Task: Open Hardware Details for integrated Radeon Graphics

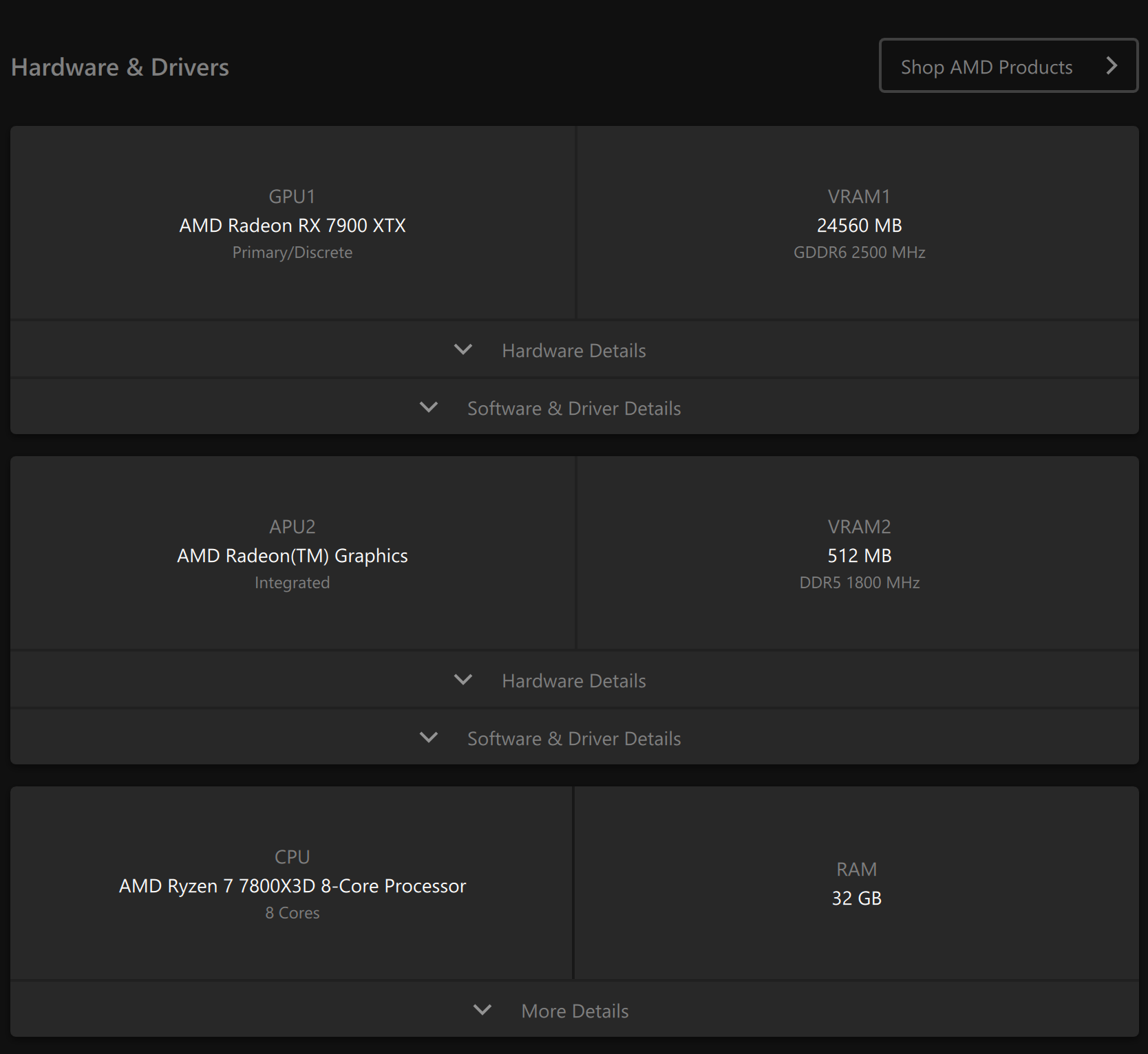Action: [x=575, y=680]
